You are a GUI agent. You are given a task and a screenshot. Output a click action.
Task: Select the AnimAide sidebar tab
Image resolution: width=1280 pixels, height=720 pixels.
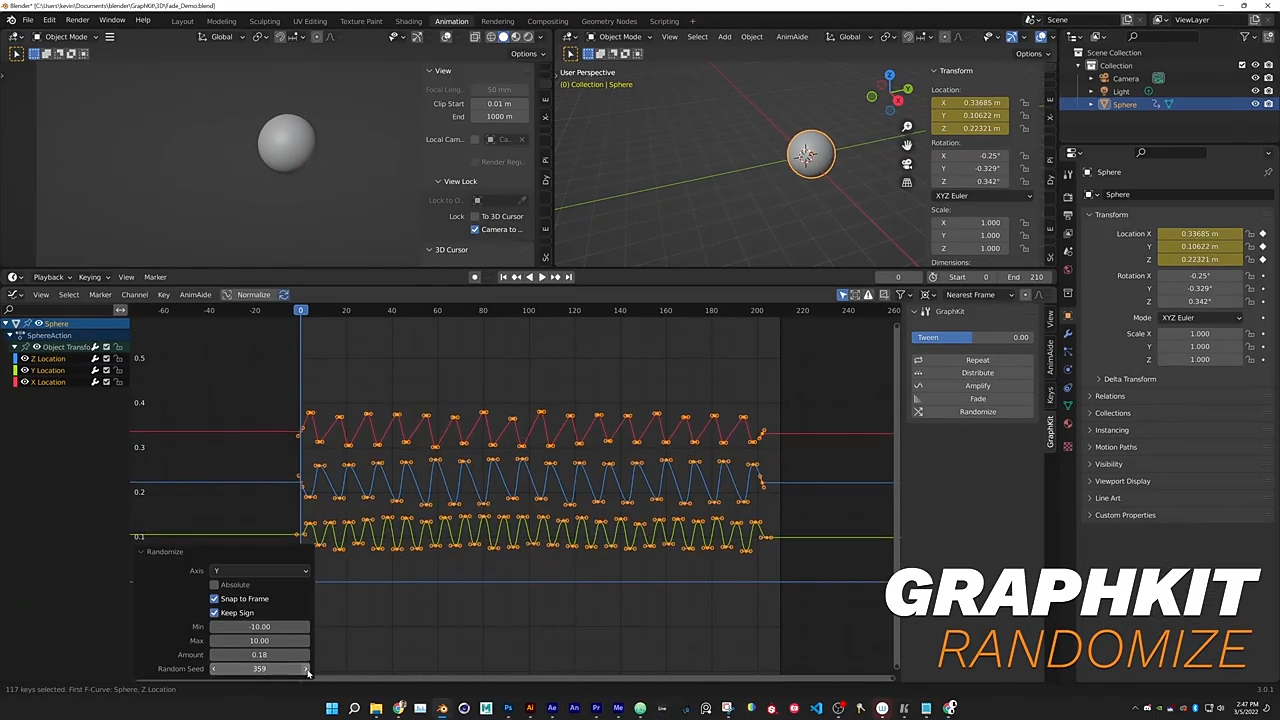point(1050,357)
